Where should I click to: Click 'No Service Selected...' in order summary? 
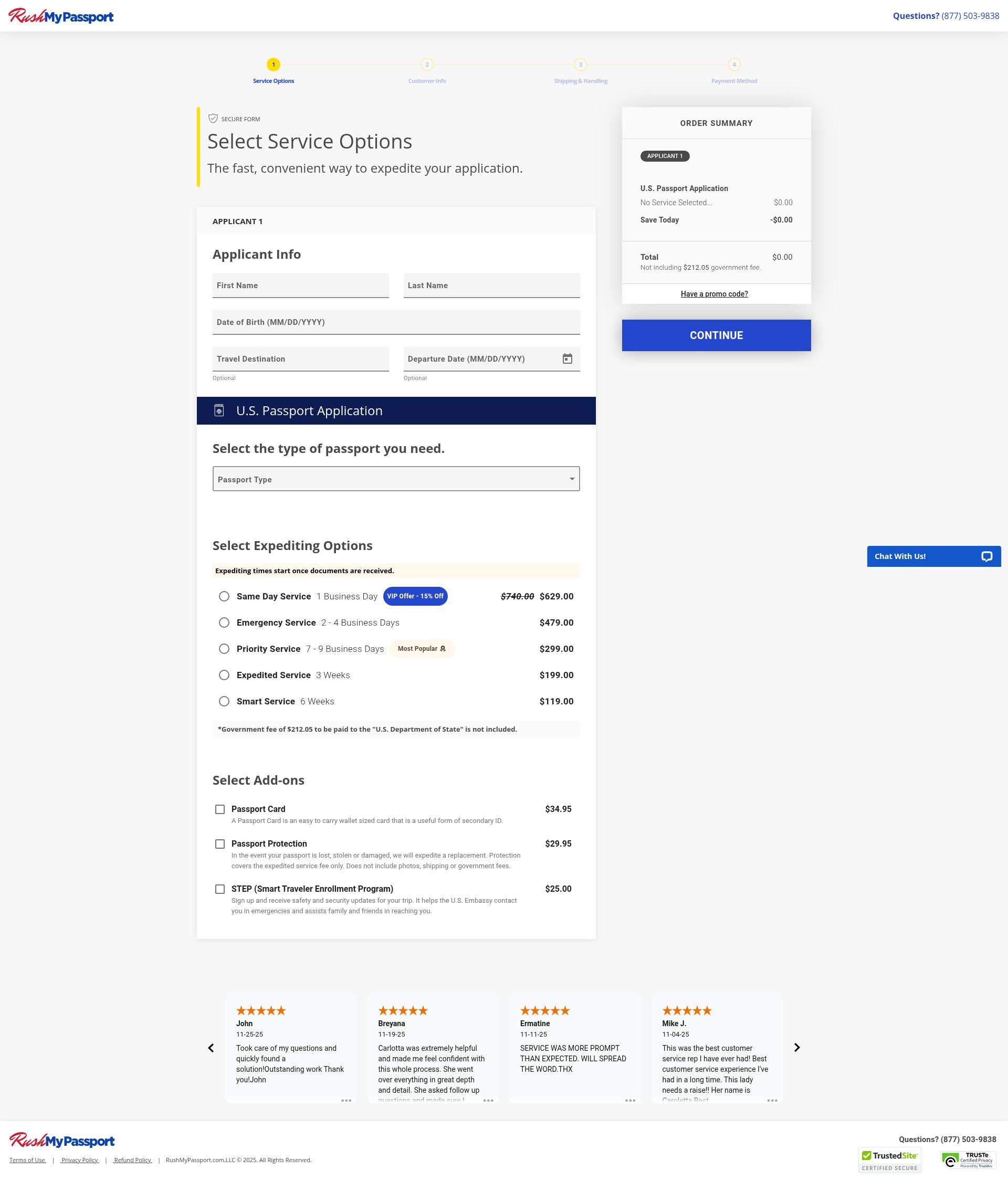[676, 203]
